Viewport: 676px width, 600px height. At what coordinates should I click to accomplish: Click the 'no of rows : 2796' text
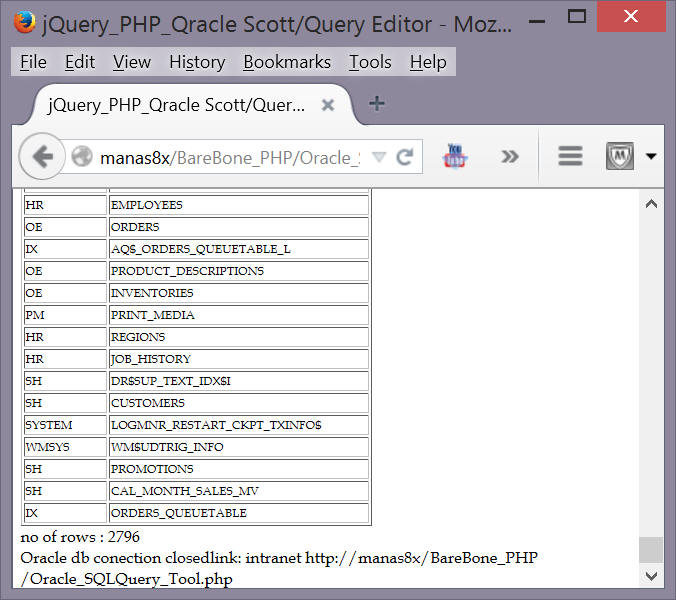(80, 537)
